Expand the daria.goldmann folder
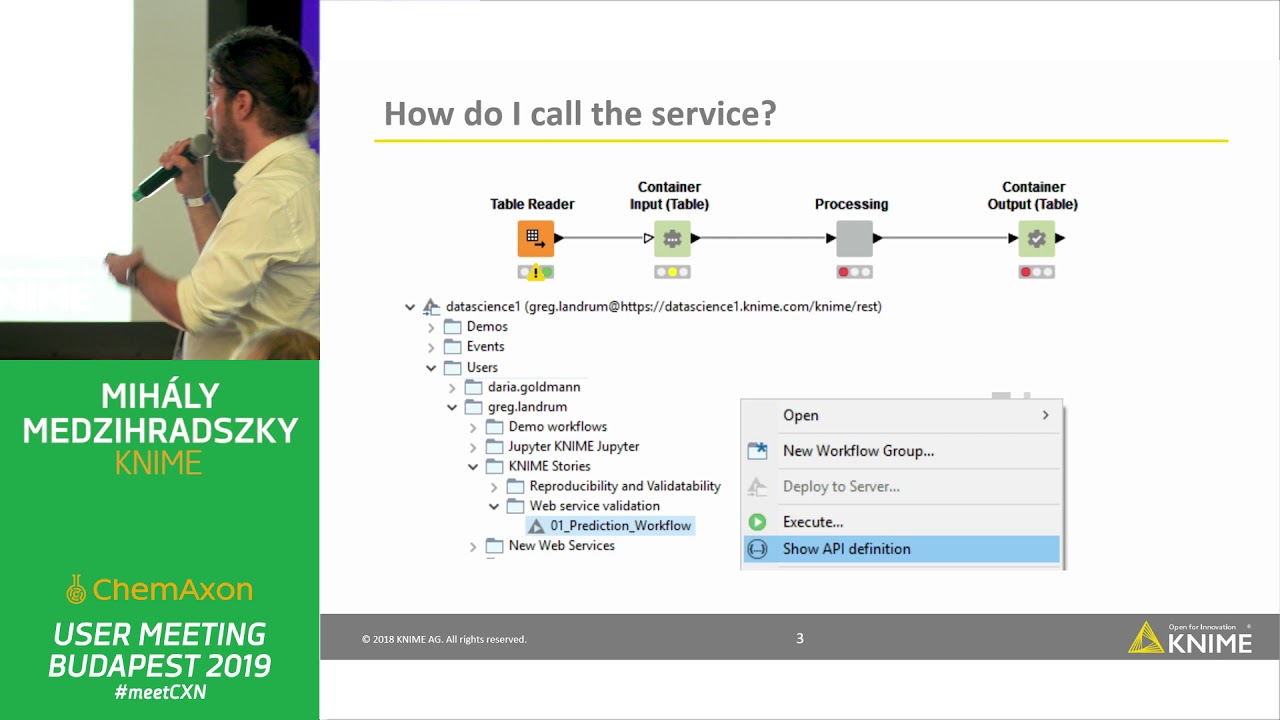The height and width of the screenshot is (720, 1280). (452, 387)
